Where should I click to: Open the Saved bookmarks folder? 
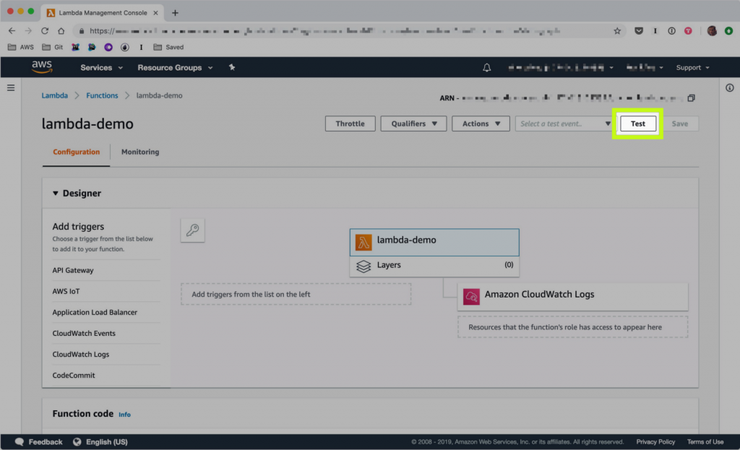(168, 47)
